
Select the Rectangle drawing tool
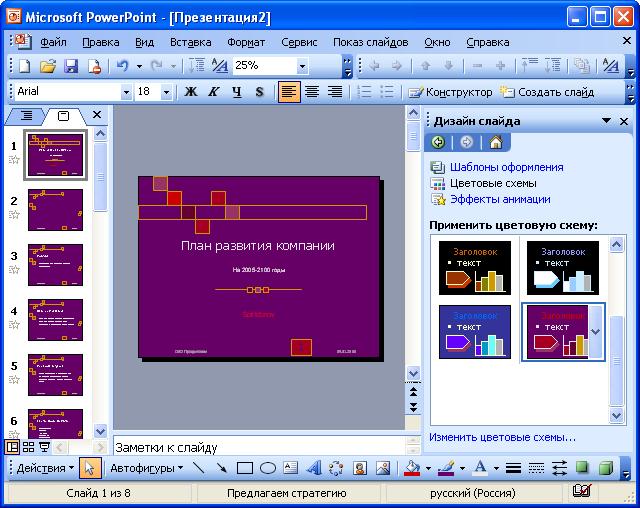[x=244, y=468]
